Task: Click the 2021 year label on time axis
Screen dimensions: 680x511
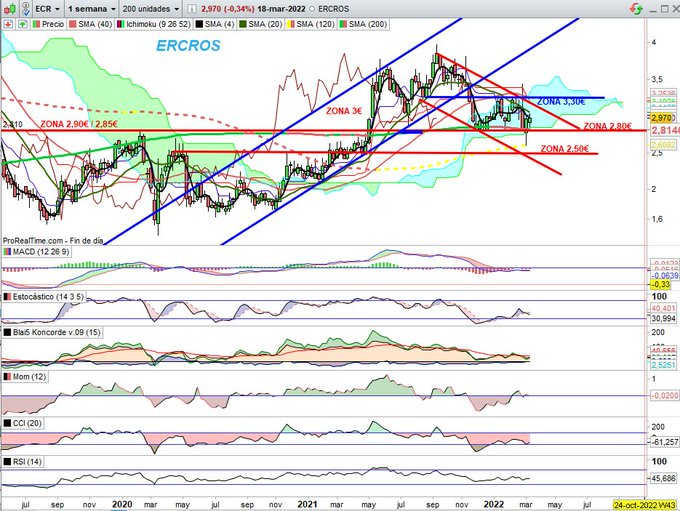Action: (307, 504)
